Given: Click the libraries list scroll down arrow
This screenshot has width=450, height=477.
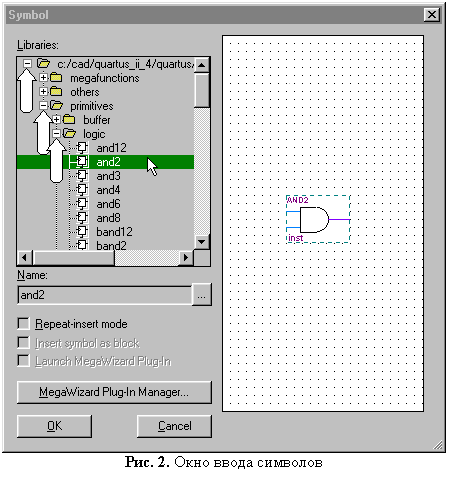Looking at the screenshot, I should [x=202, y=242].
